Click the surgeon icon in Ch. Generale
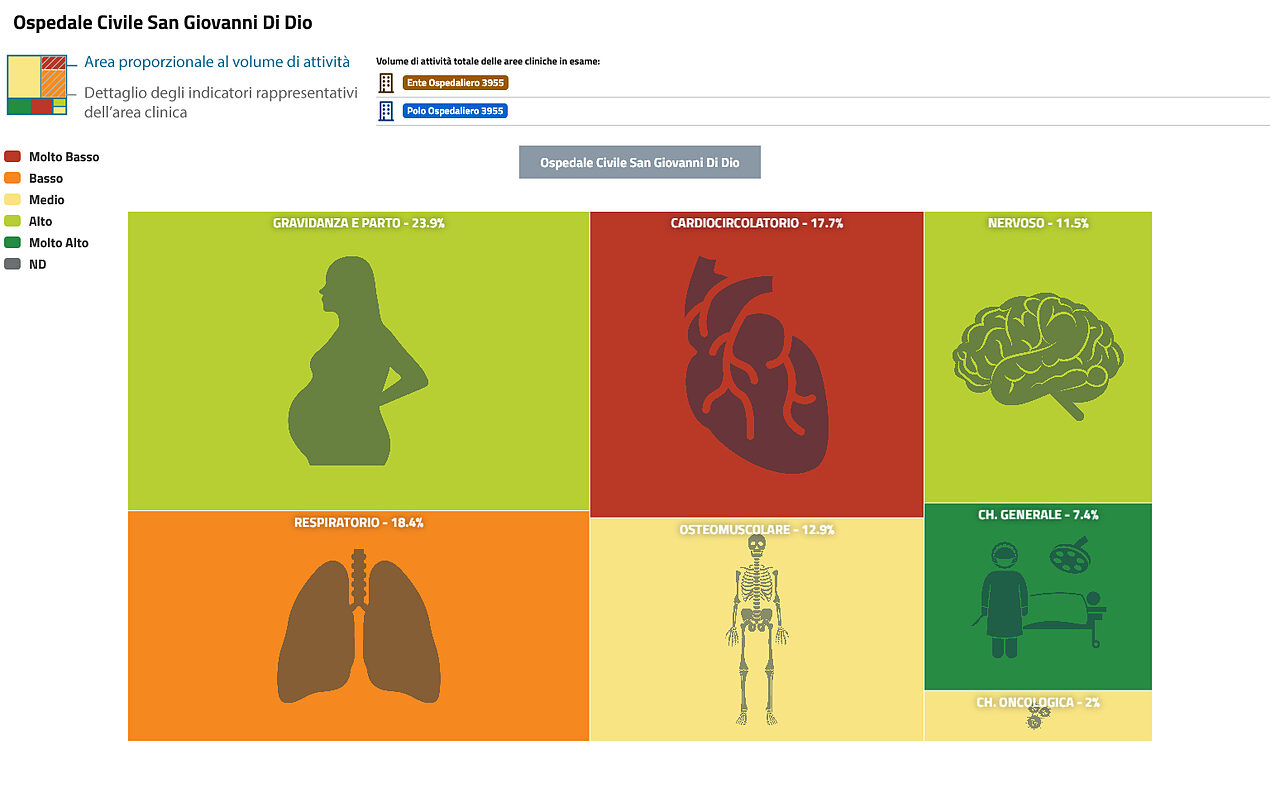 pos(1004,600)
